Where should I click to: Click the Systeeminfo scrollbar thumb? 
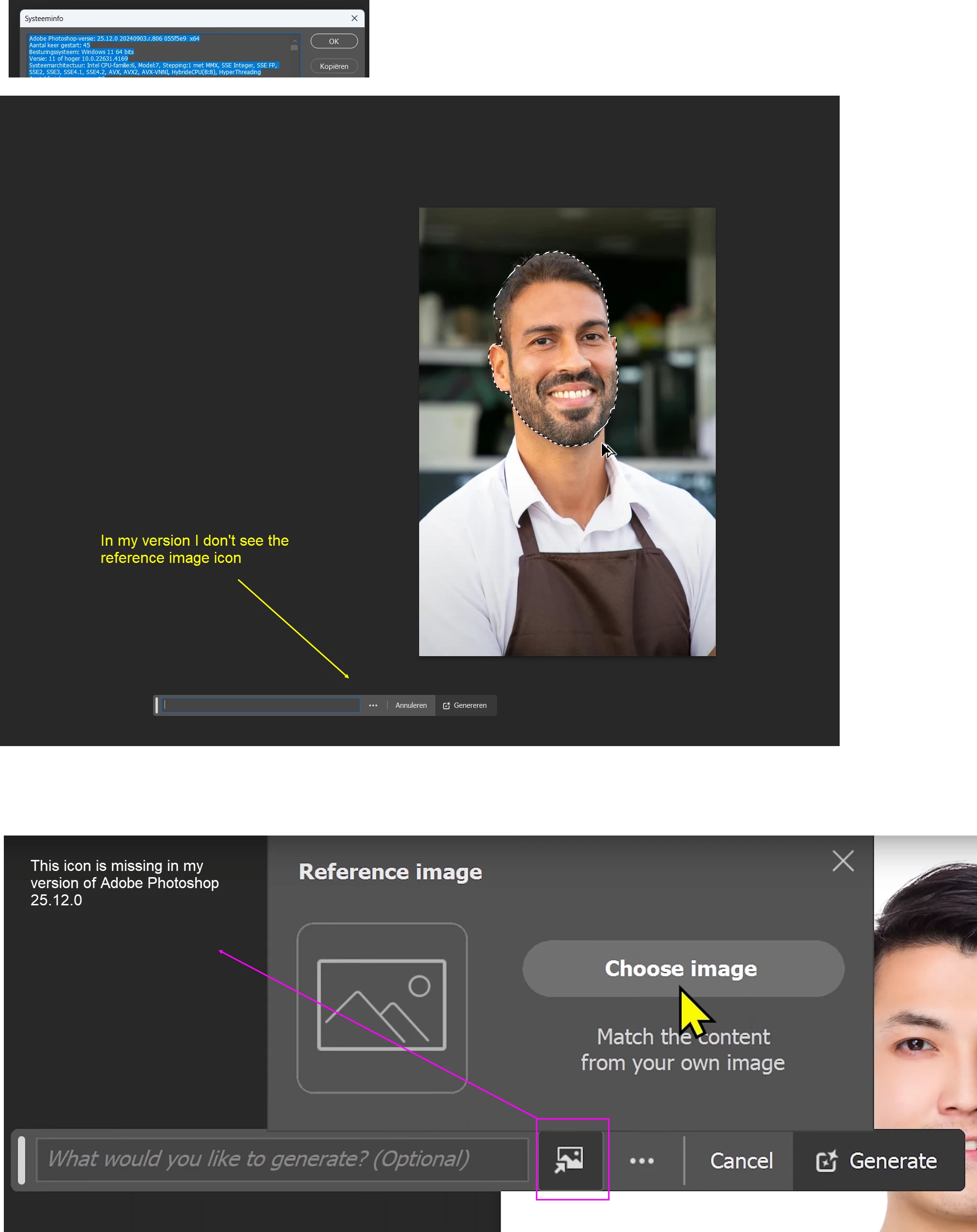coord(294,48)
